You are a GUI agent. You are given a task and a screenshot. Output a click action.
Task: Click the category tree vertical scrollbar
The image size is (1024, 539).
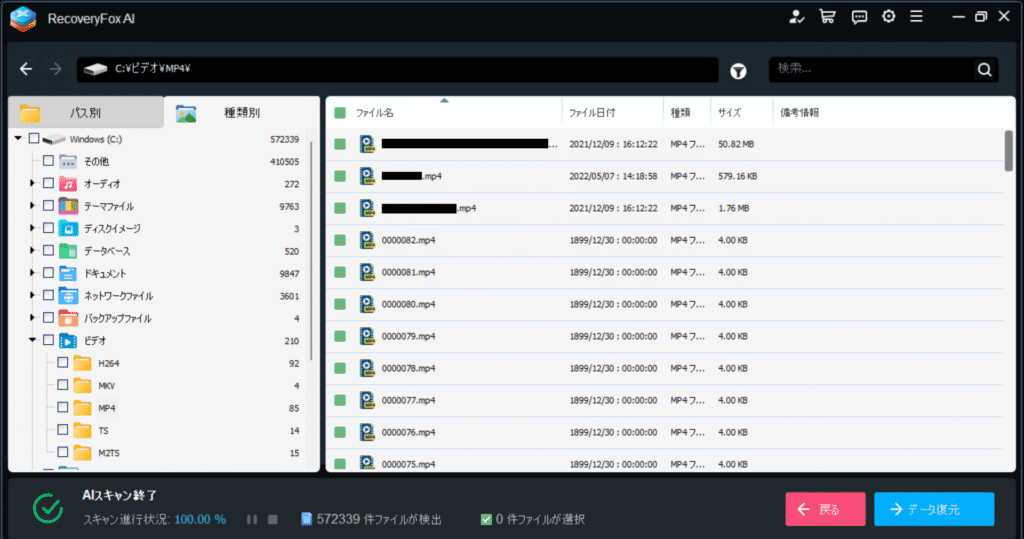click(311, 251)
